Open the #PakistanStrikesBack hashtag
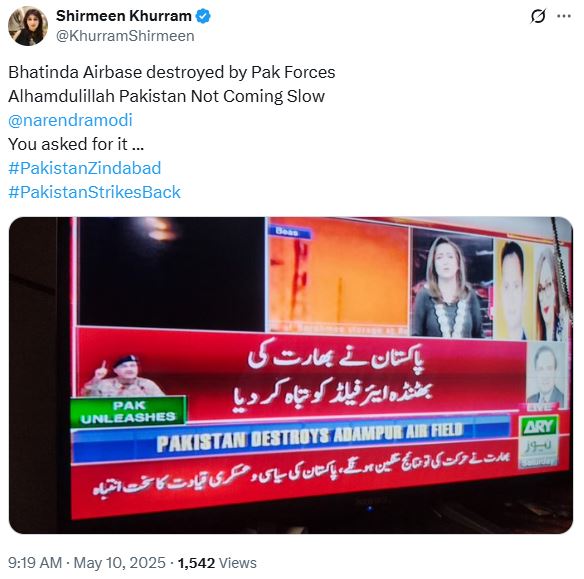 (94, 192)
